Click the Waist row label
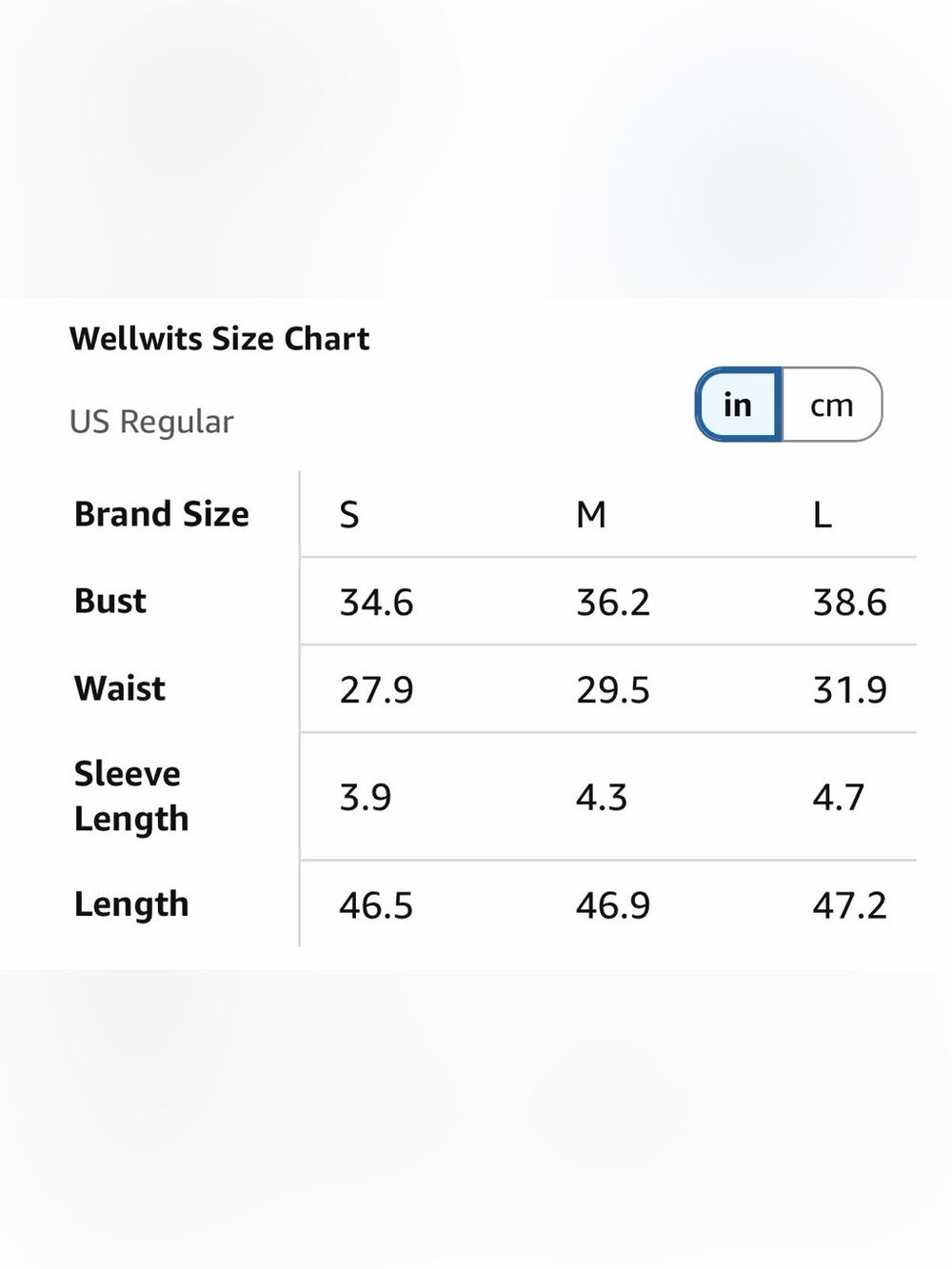 (120, 688)
